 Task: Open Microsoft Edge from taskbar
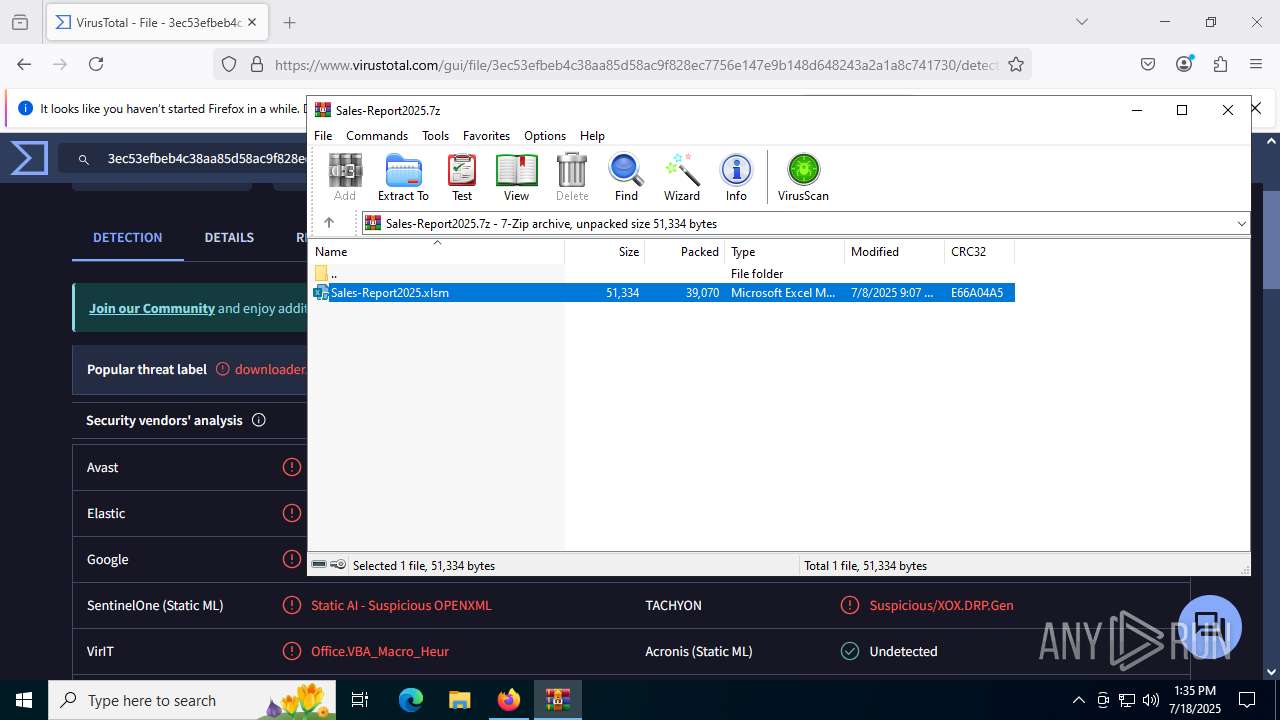point(411,700)
